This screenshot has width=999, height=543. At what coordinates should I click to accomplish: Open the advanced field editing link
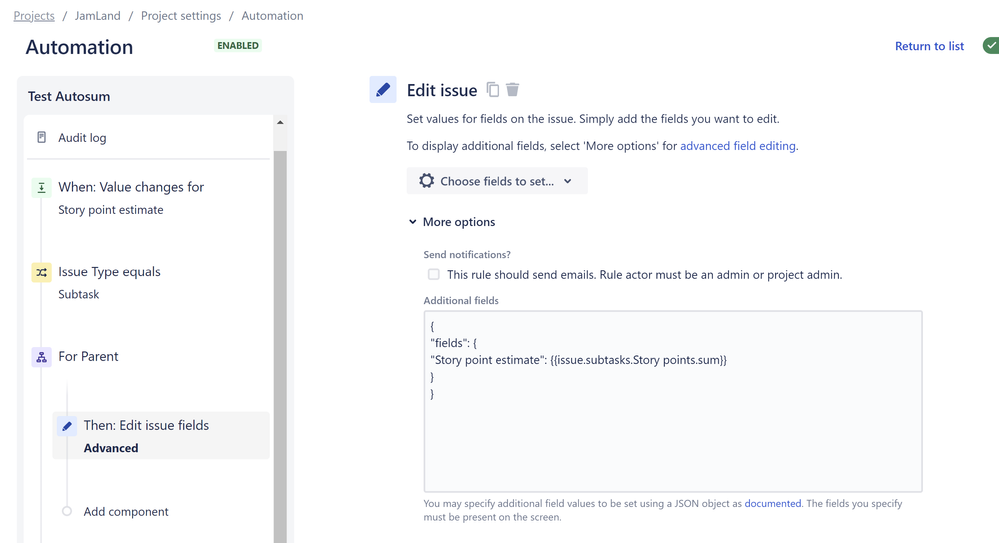(738, 146)
